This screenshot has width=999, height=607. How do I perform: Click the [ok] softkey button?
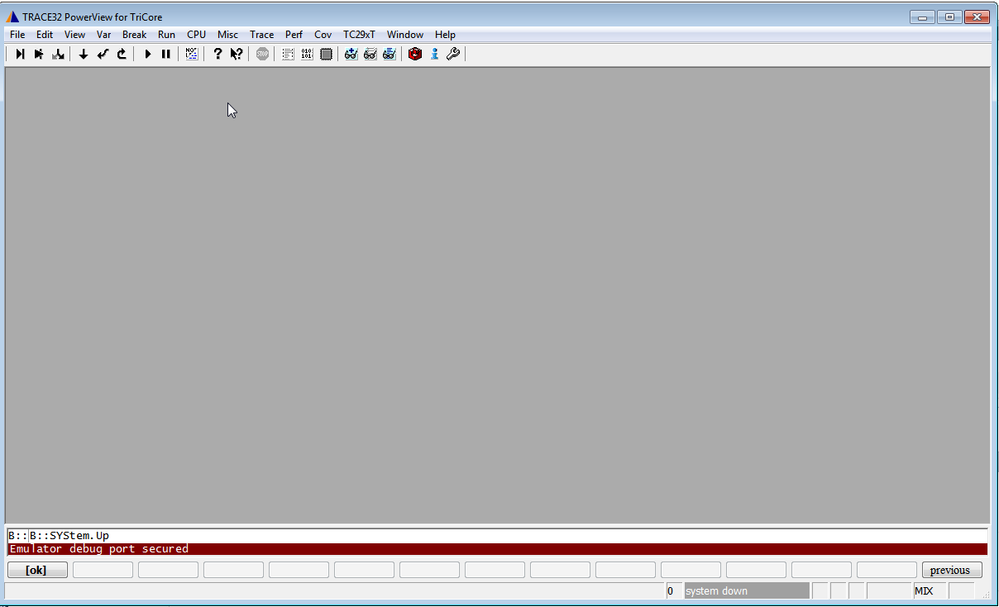[x=37, y=570]
